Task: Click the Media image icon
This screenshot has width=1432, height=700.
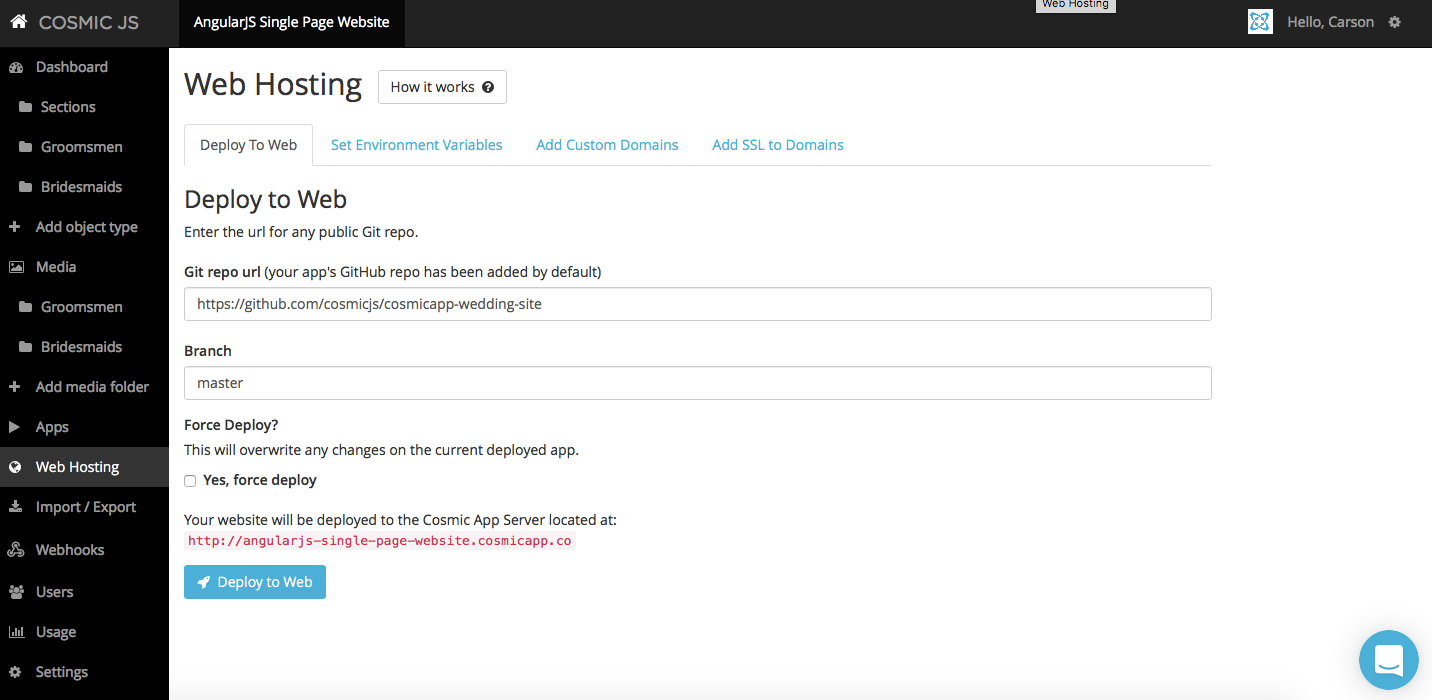Action: 15,267
